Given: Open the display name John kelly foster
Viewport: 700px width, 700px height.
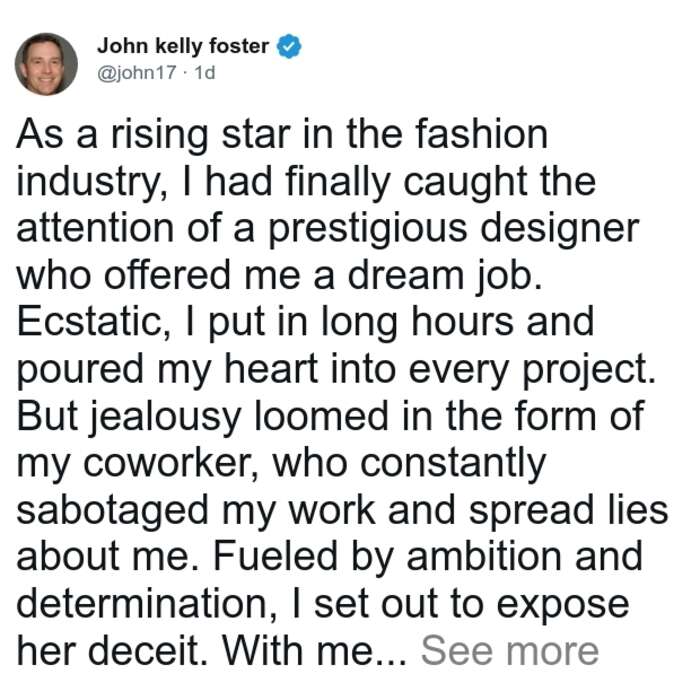Looking at the screenshot, I should [183, 46].
